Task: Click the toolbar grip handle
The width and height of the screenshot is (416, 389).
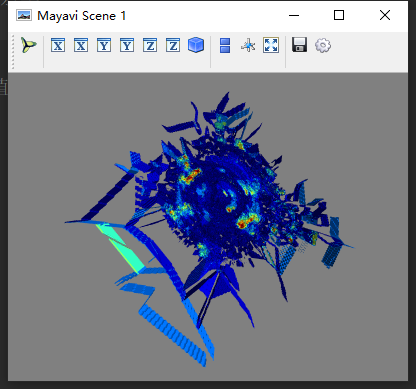Action: click(13, 52)
